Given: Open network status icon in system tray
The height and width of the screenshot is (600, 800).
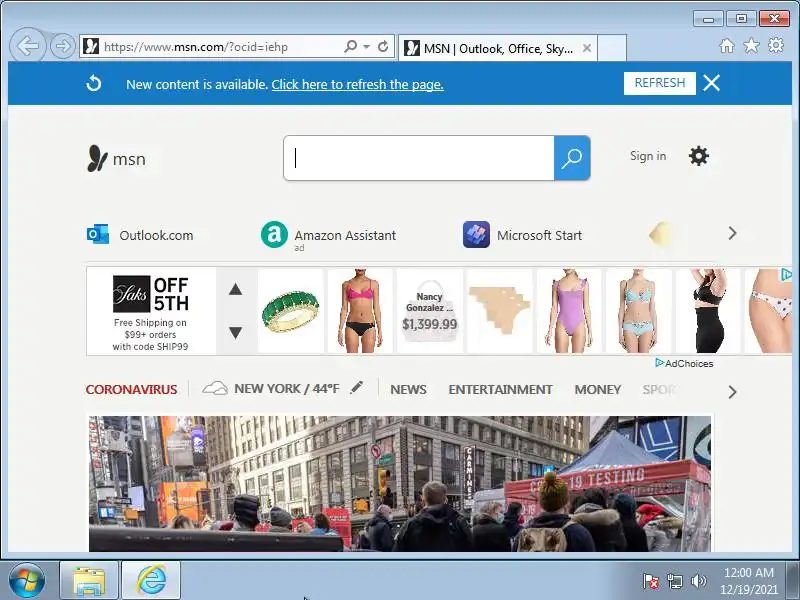Looking at the screenshot, I should pyautogui.click(x=674, y=581).
